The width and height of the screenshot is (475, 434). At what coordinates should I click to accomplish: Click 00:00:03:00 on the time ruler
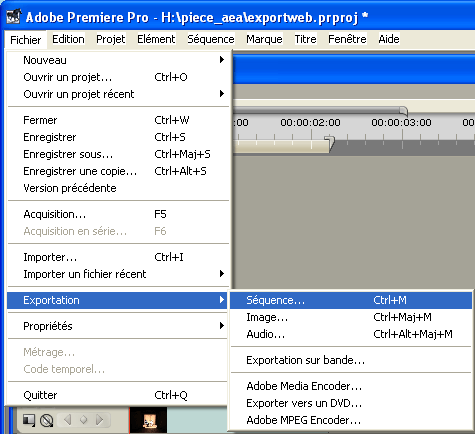point(401,123)
